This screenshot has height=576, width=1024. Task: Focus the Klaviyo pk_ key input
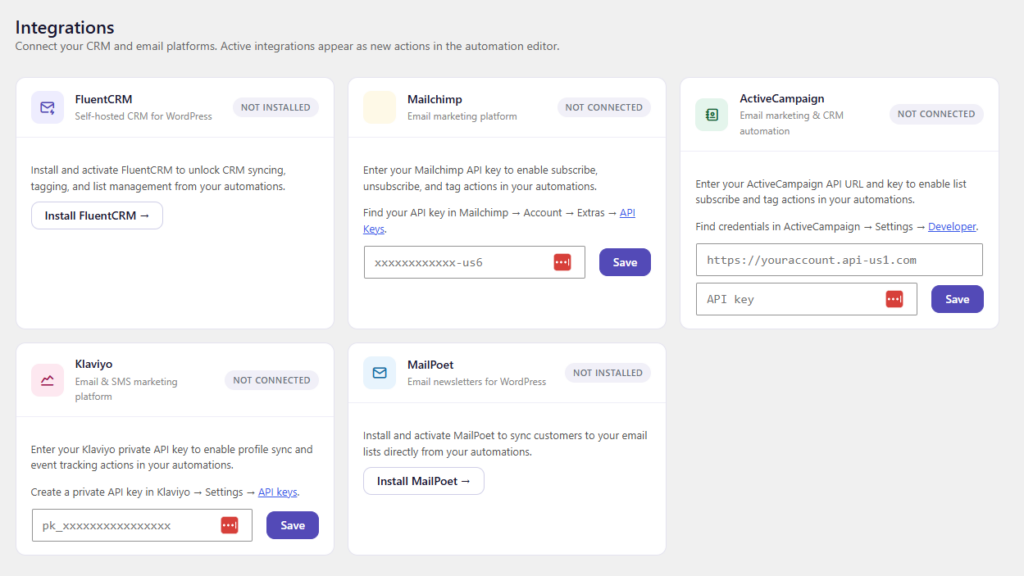(142, 525)
